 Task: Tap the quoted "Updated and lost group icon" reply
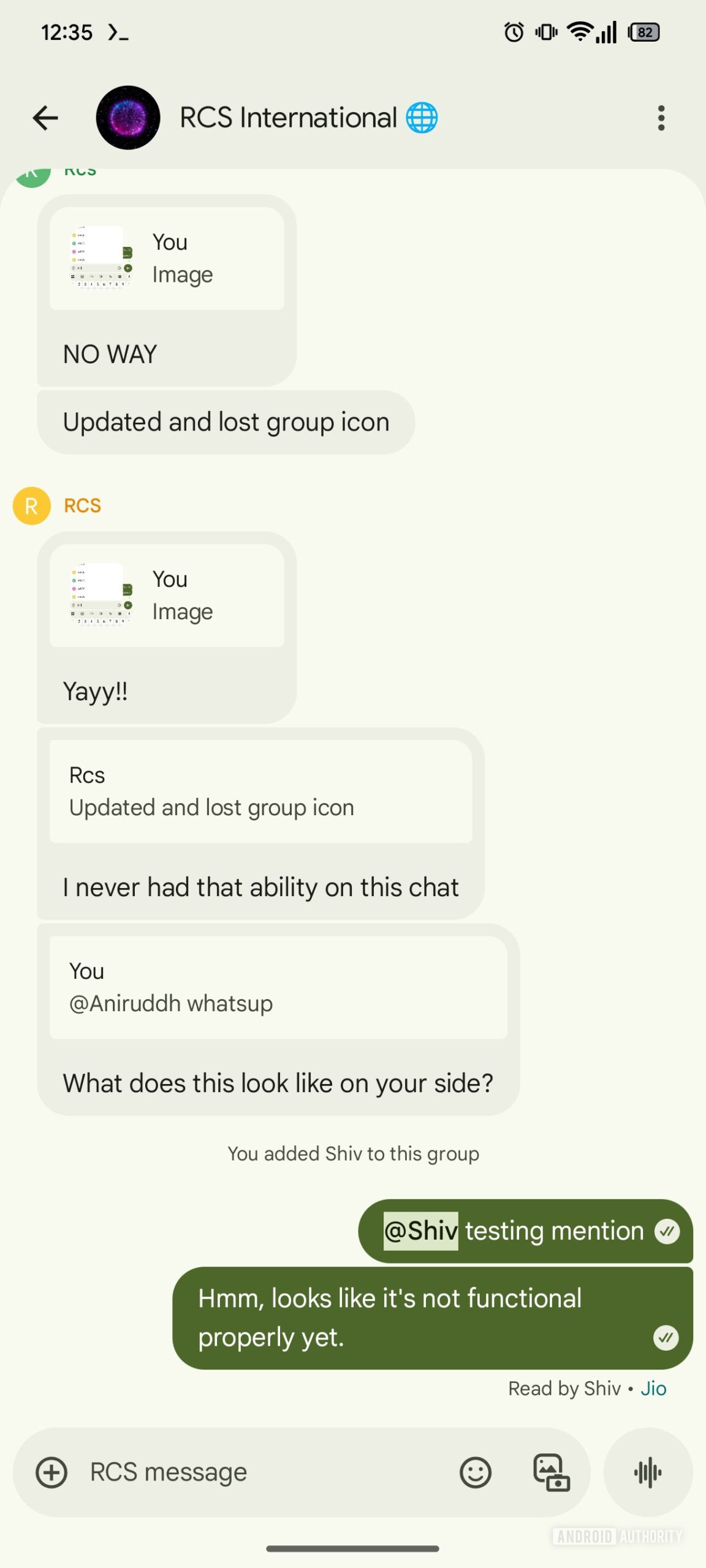click(260, 791)
